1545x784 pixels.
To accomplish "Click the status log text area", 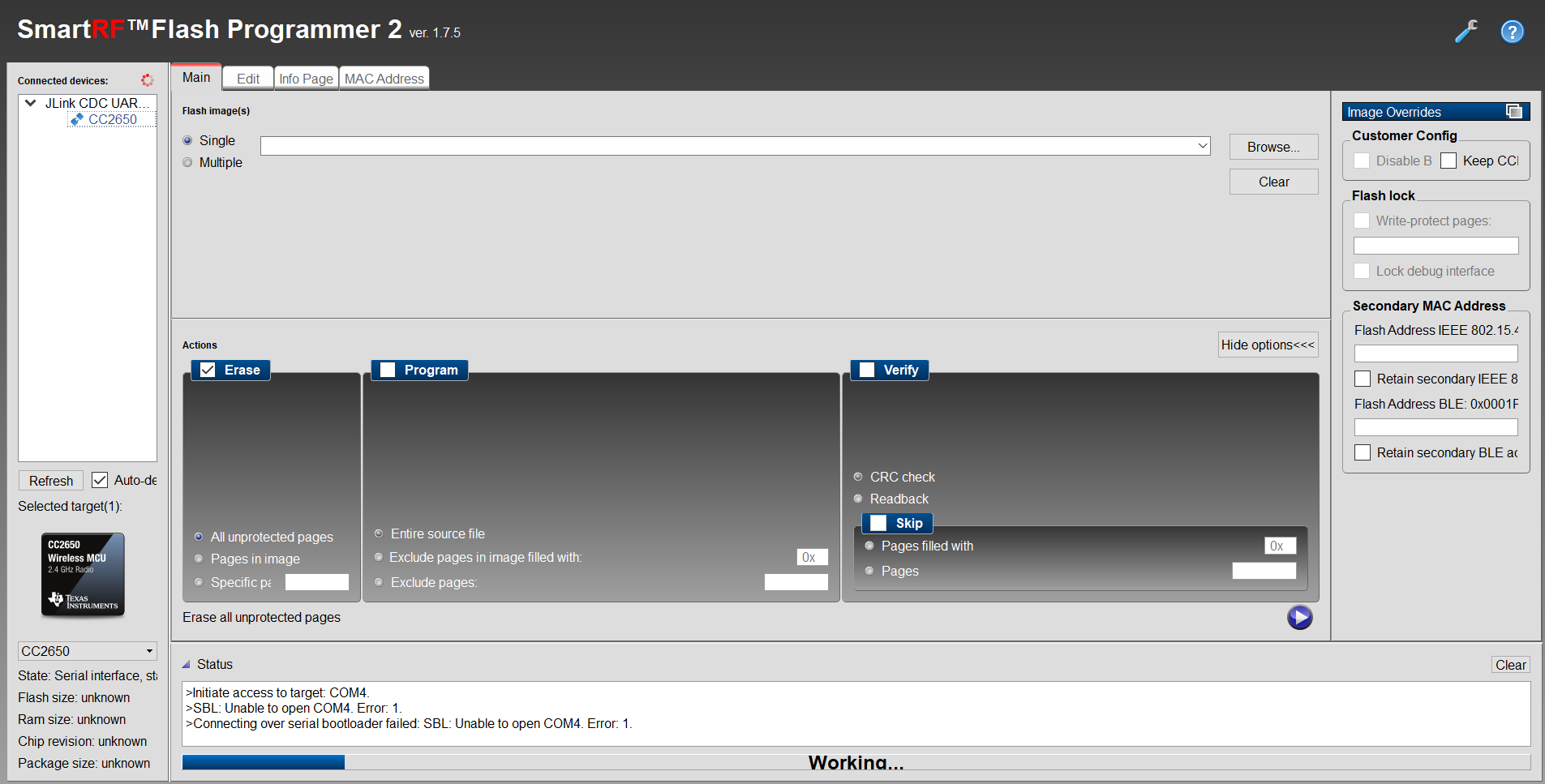I will pyautogui.click(x=856, y=713).
